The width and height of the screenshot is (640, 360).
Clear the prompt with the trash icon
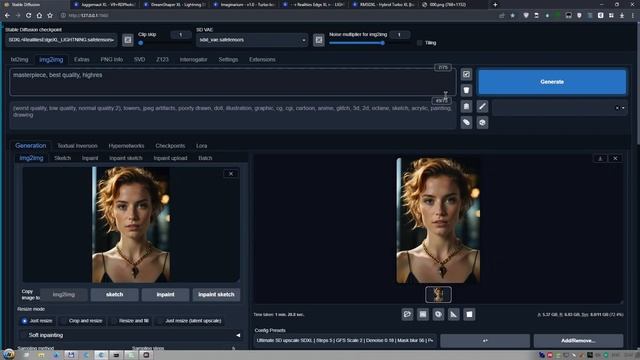tap(466, 90)
